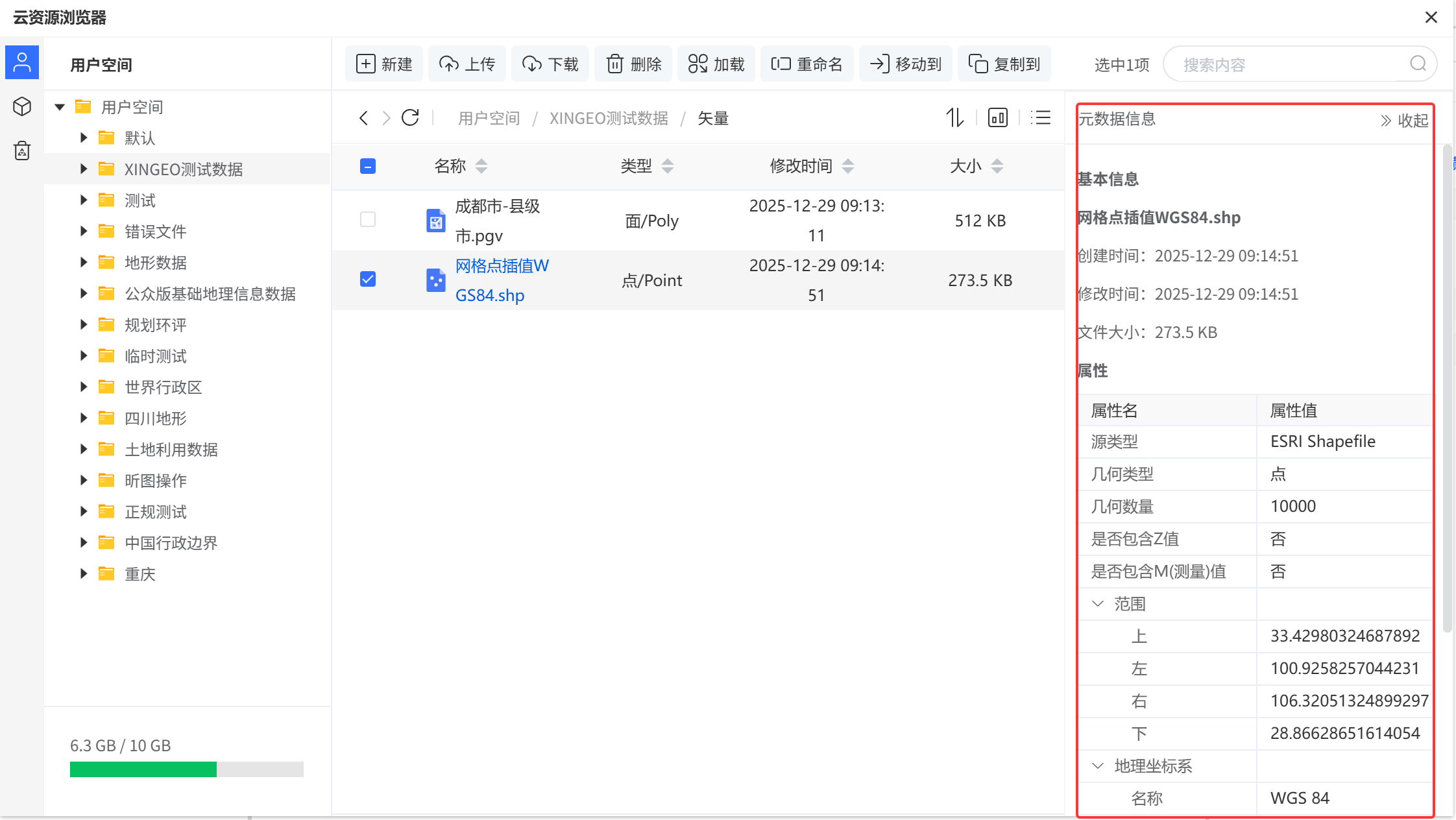Click the ESRI Shapefile value cell

click(1344, 442)
